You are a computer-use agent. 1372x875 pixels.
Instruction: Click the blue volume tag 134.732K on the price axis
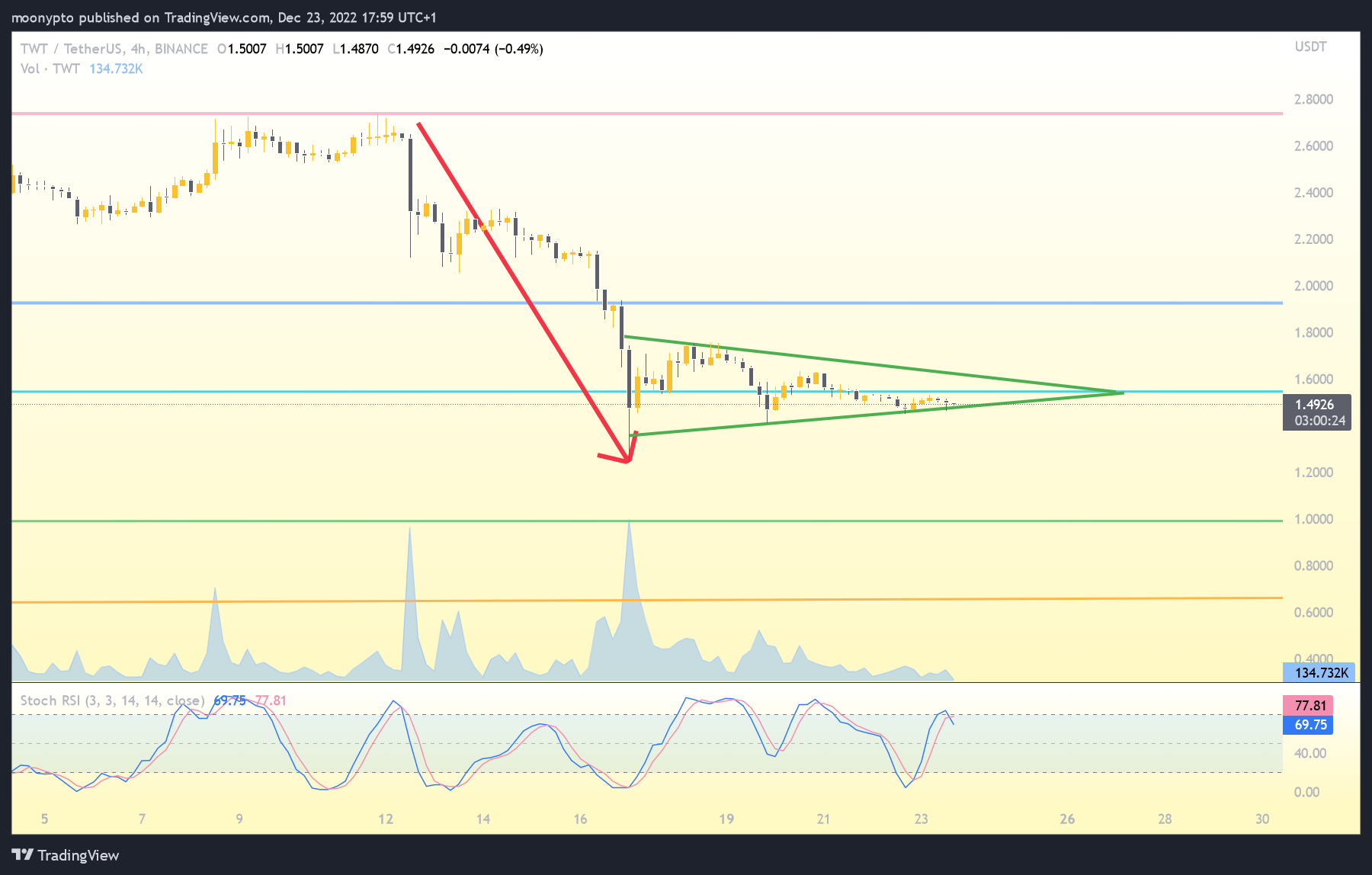click(x=1320, y=673)
